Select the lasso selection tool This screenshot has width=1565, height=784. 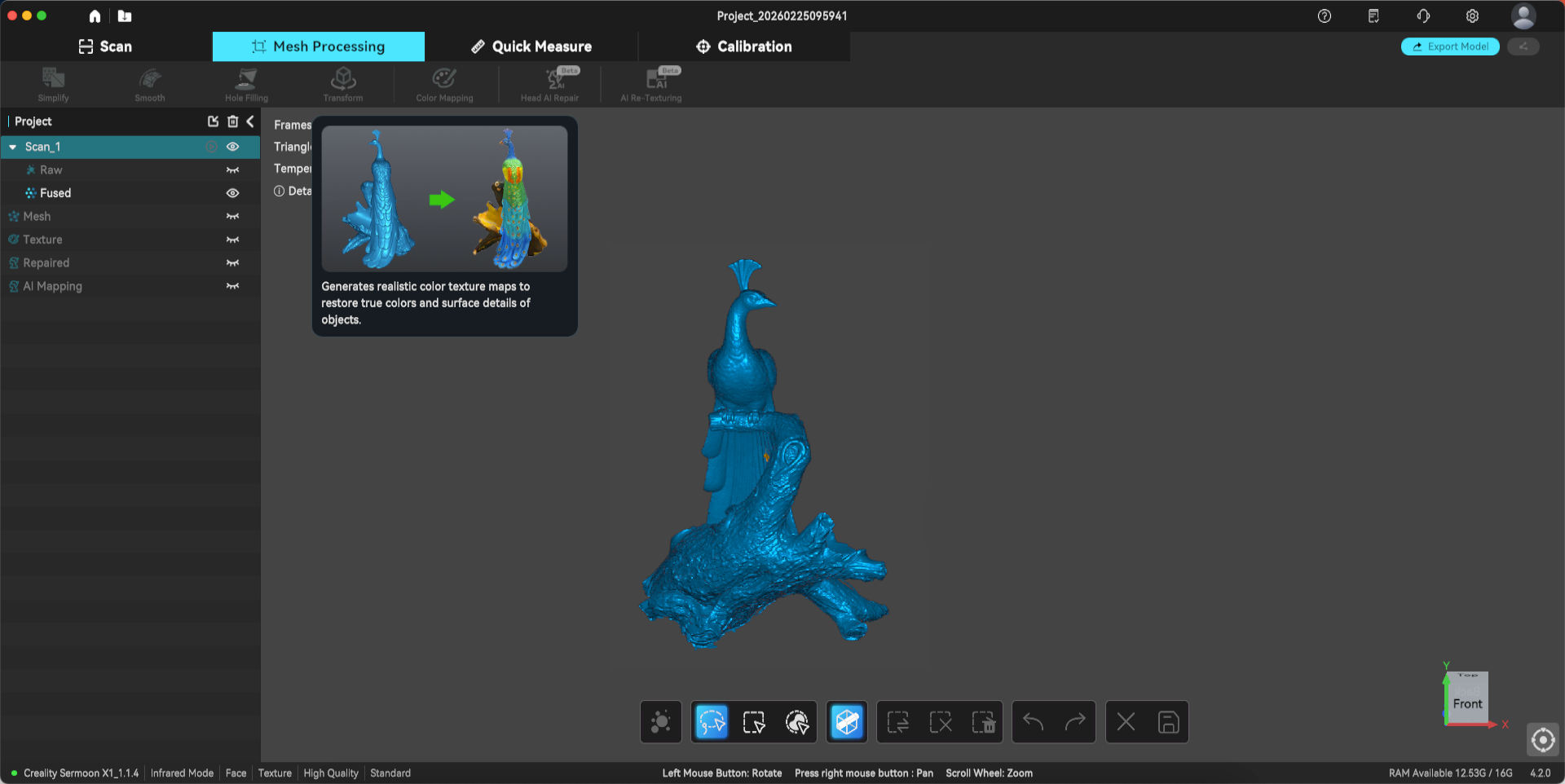[712, 722]
